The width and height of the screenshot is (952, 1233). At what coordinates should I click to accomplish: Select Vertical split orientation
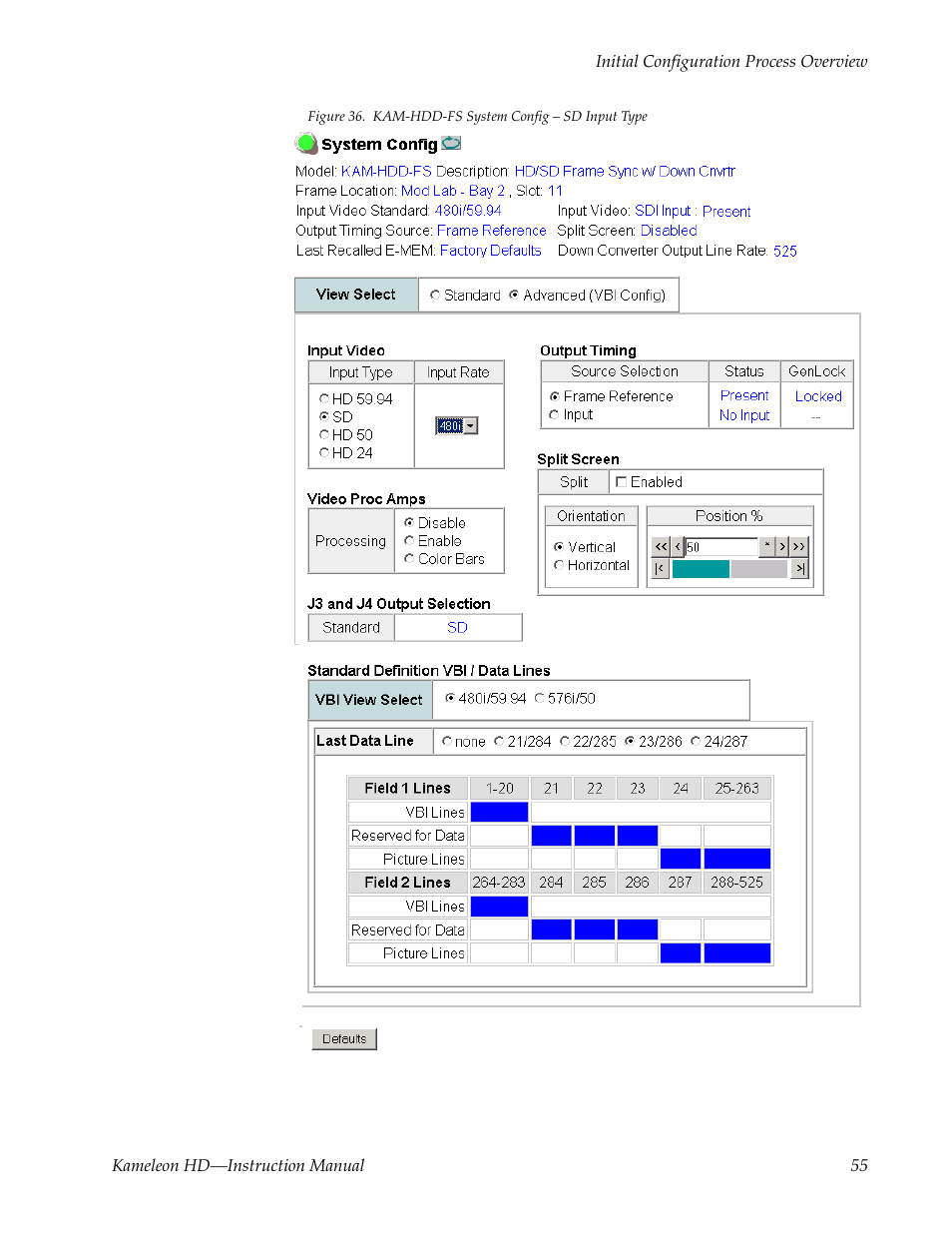click(559, 547)
